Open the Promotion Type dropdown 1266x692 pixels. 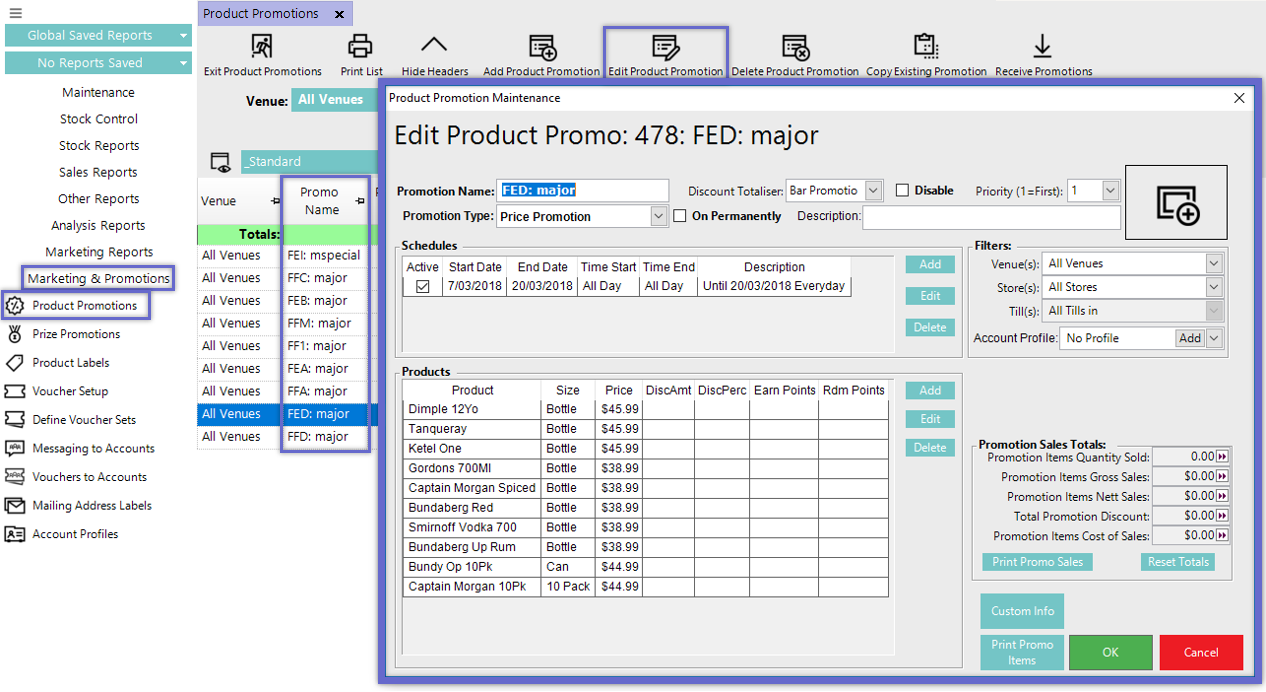coord(658,216)
